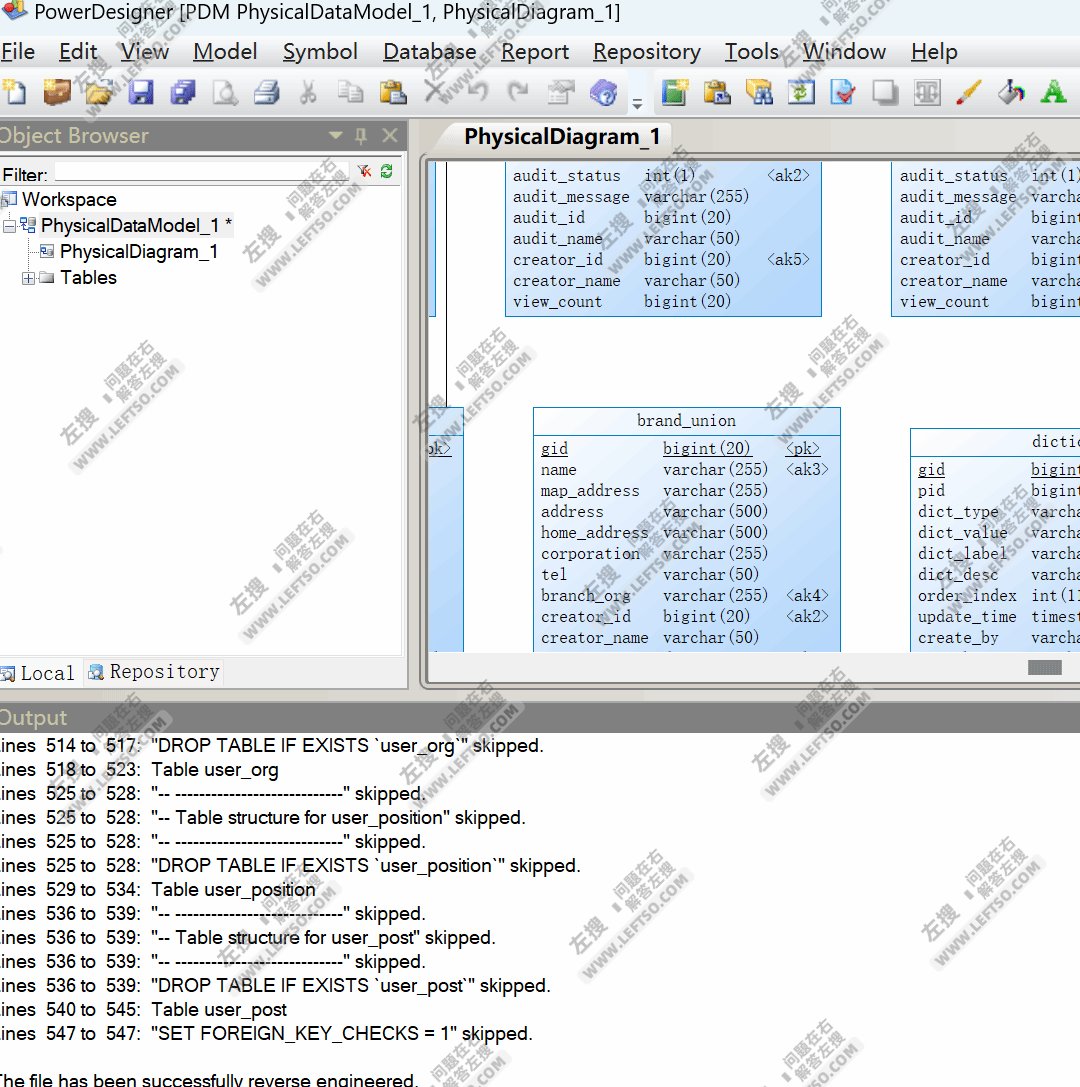
Task: Click the Save All diskettes icon
Action: tap(183, 92)
